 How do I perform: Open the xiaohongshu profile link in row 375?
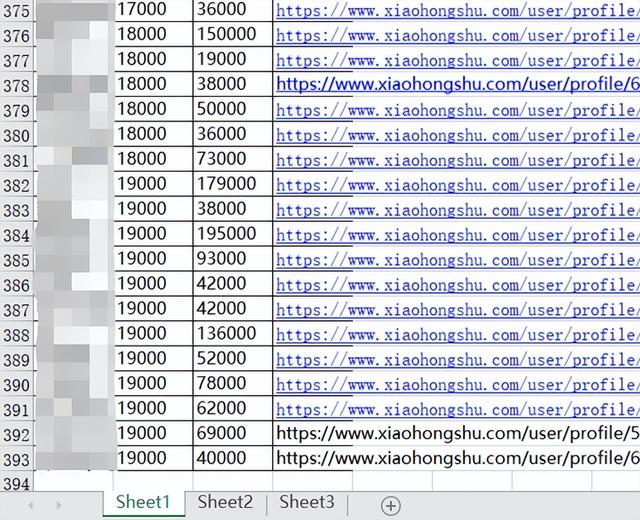click(456, 10)
